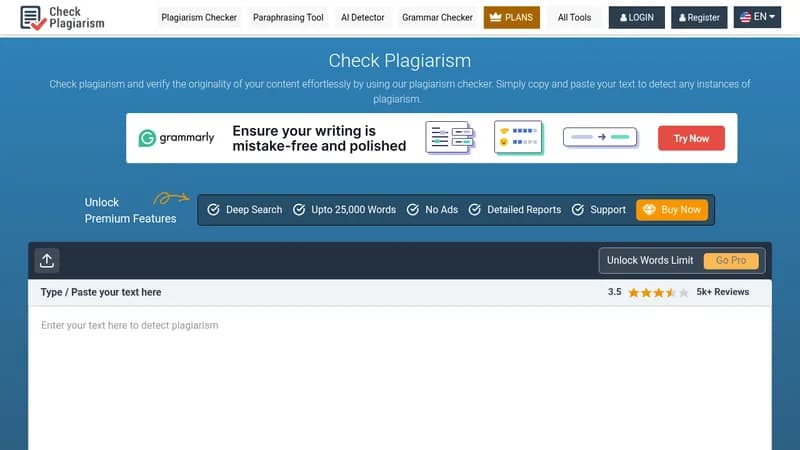Click the empty fifth rating star
Image resolution: width=800 pixels, height=450 pixels.
point(684,293)
